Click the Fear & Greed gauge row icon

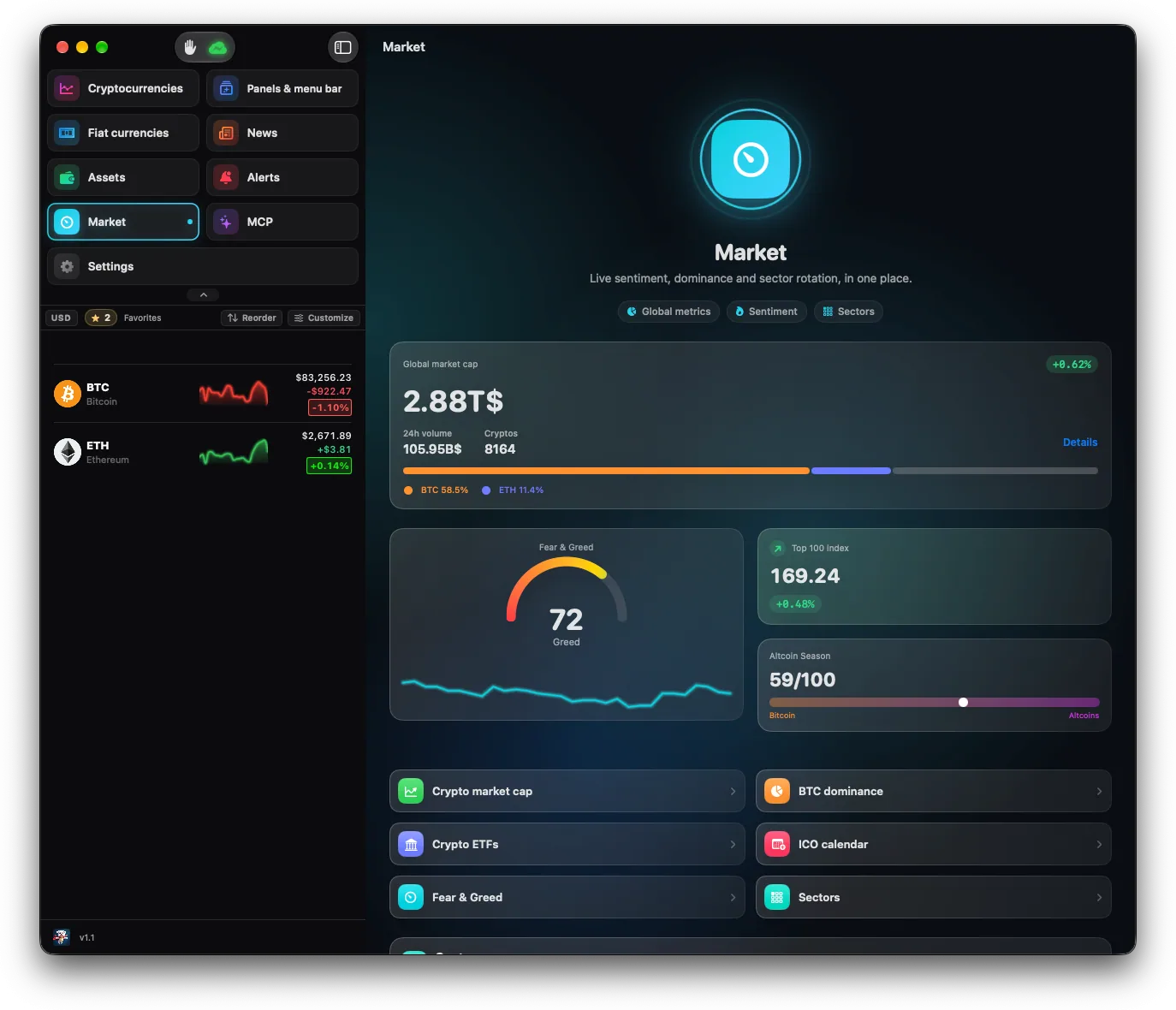411,897
